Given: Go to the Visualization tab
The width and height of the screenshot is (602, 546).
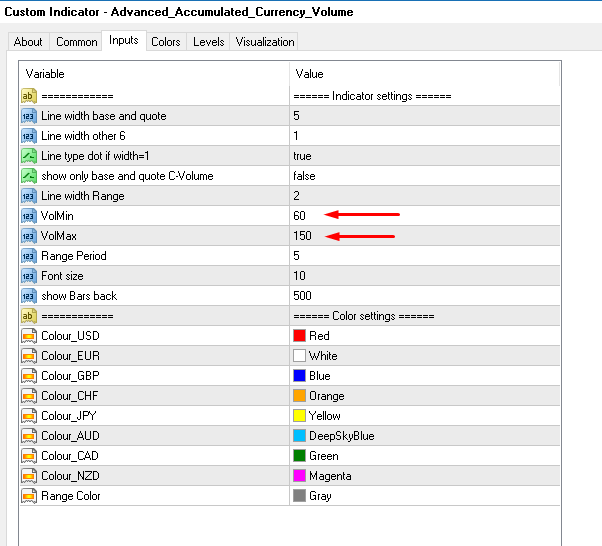Looking at the screenshot, I should coord(265,42).
